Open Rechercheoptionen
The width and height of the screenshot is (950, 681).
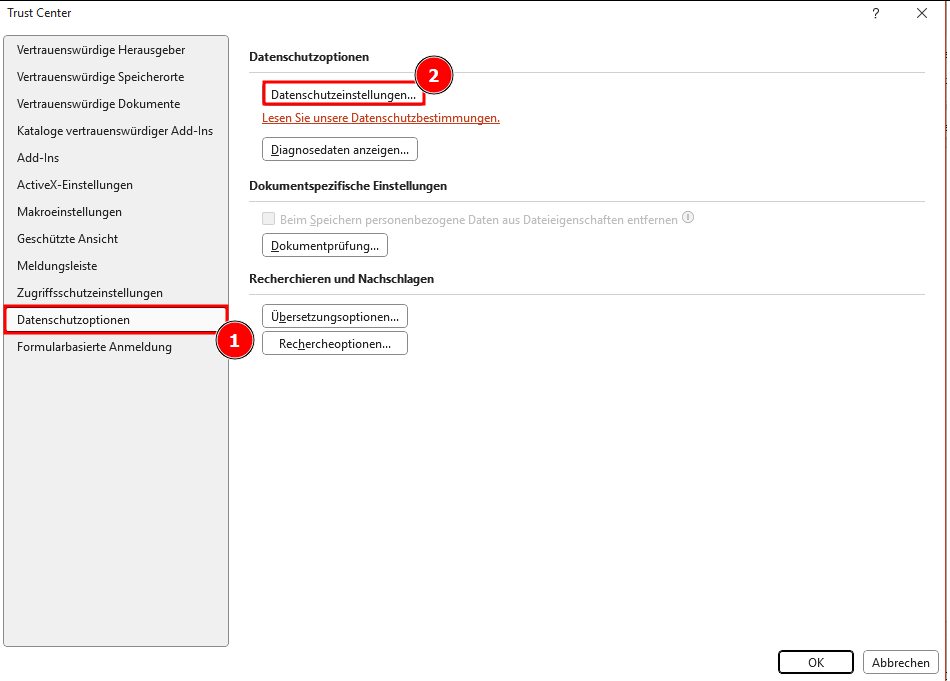334,343
